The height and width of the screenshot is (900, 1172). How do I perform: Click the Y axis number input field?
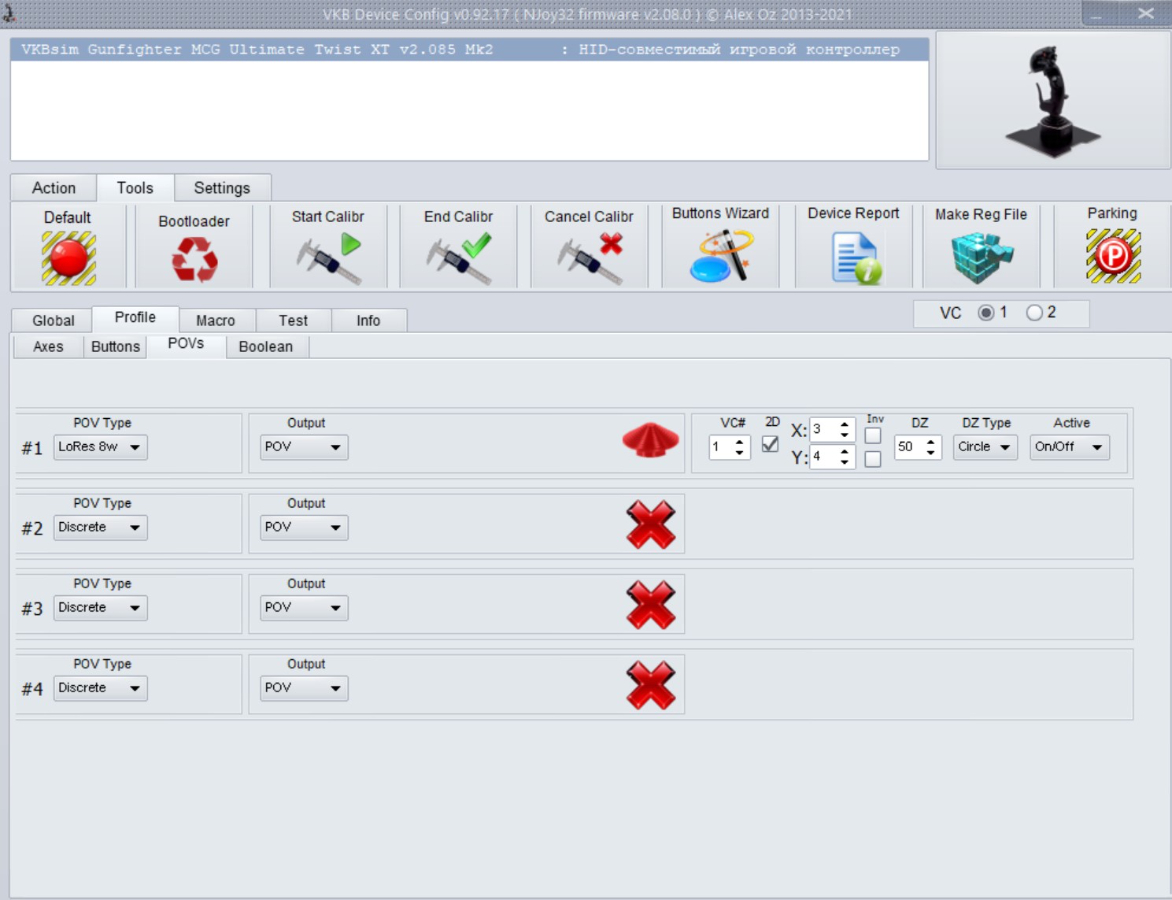pyautogui.click(x=824, y=457)
